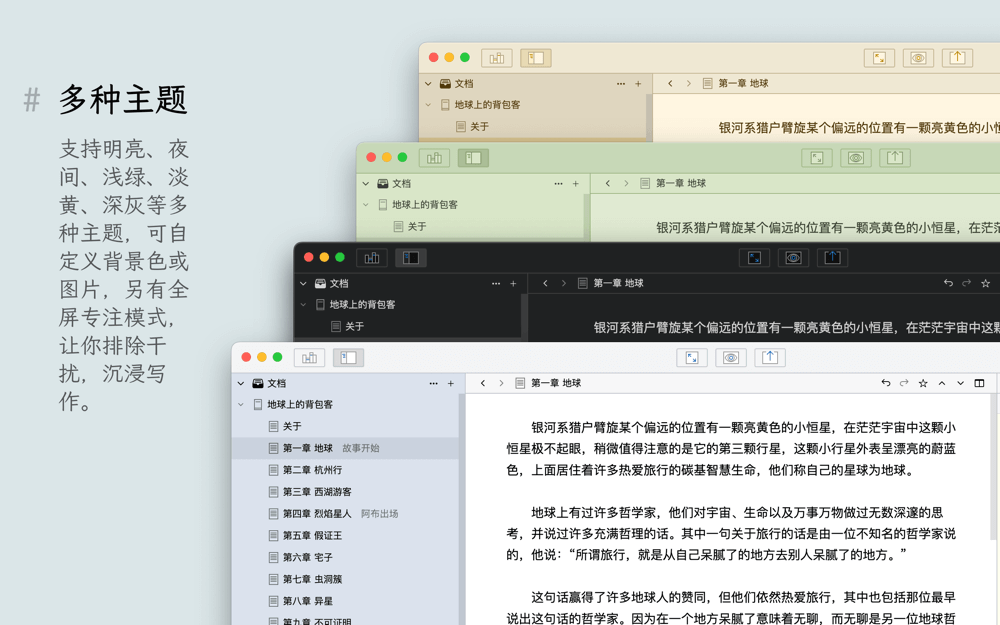Image resolution: width=1000 pixels, height=625 pixels.
Task: Select 第二章 杭州行 document
Action: click(345, 470)
